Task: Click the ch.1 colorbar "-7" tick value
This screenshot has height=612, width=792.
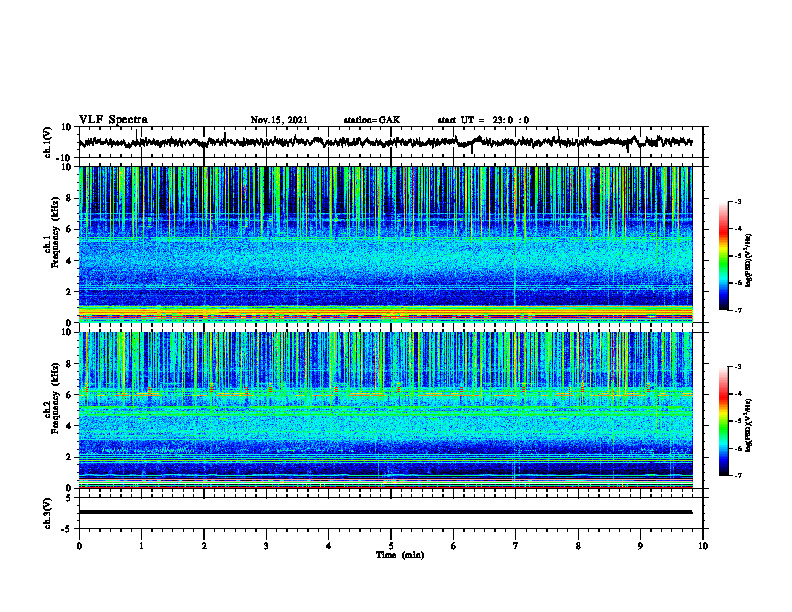Action: [738, 310]
